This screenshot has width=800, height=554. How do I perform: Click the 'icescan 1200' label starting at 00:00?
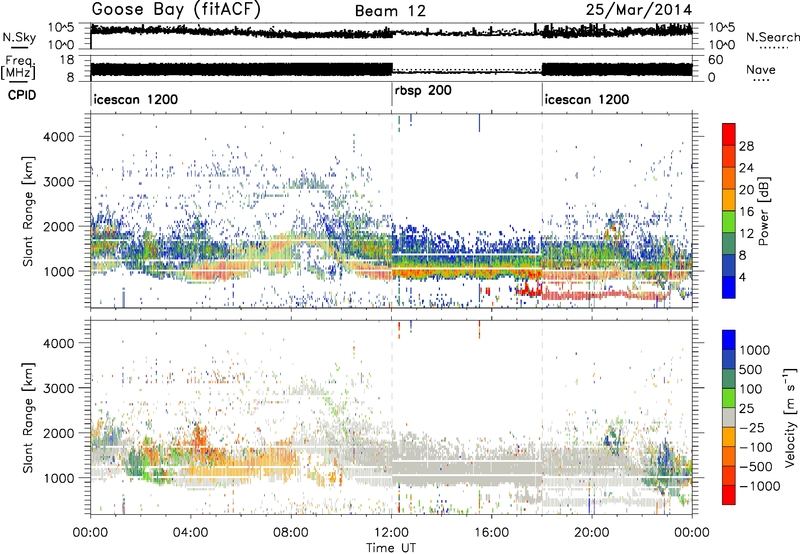(x=136, y=99)
